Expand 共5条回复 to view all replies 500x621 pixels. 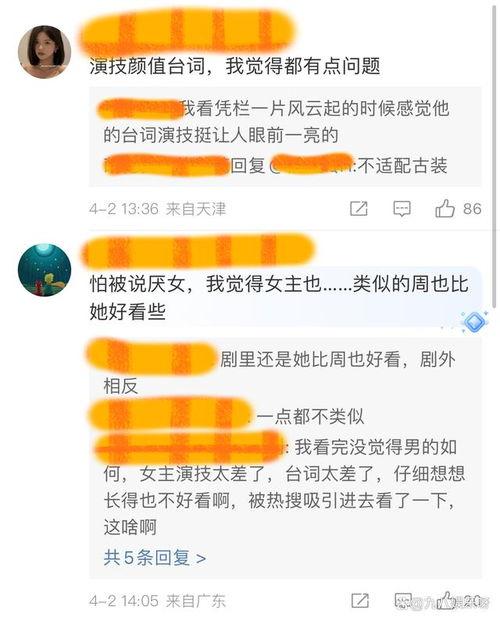tap(155, 558)
